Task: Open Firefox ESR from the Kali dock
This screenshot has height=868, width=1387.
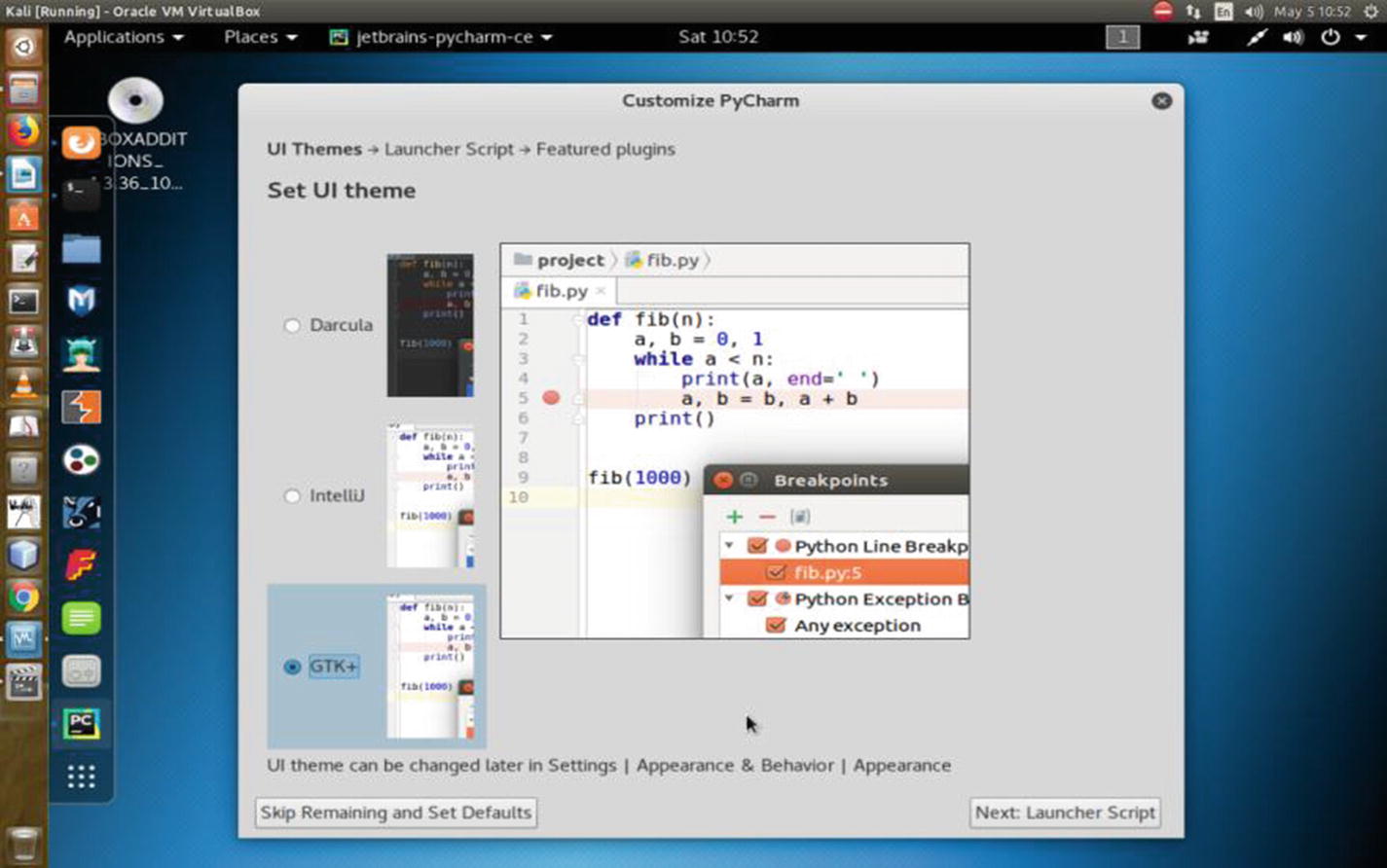Action: (x=81, y=143)
